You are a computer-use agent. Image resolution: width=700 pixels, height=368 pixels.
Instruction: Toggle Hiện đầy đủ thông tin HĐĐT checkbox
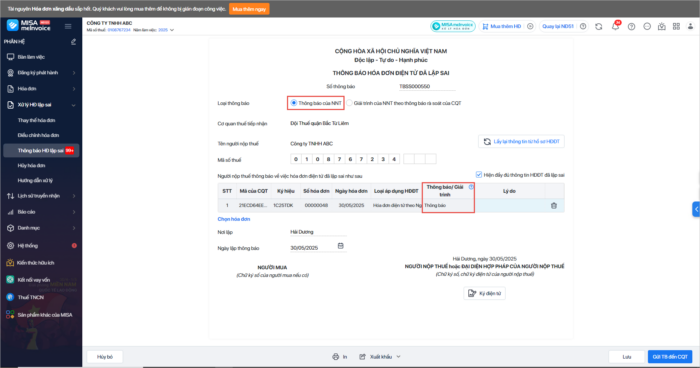point(479,175)
